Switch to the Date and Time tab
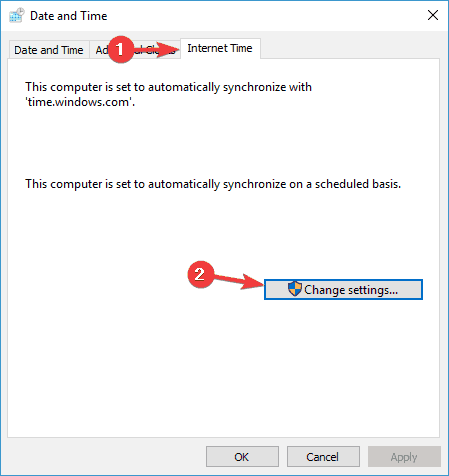 [x=49, y=50]
